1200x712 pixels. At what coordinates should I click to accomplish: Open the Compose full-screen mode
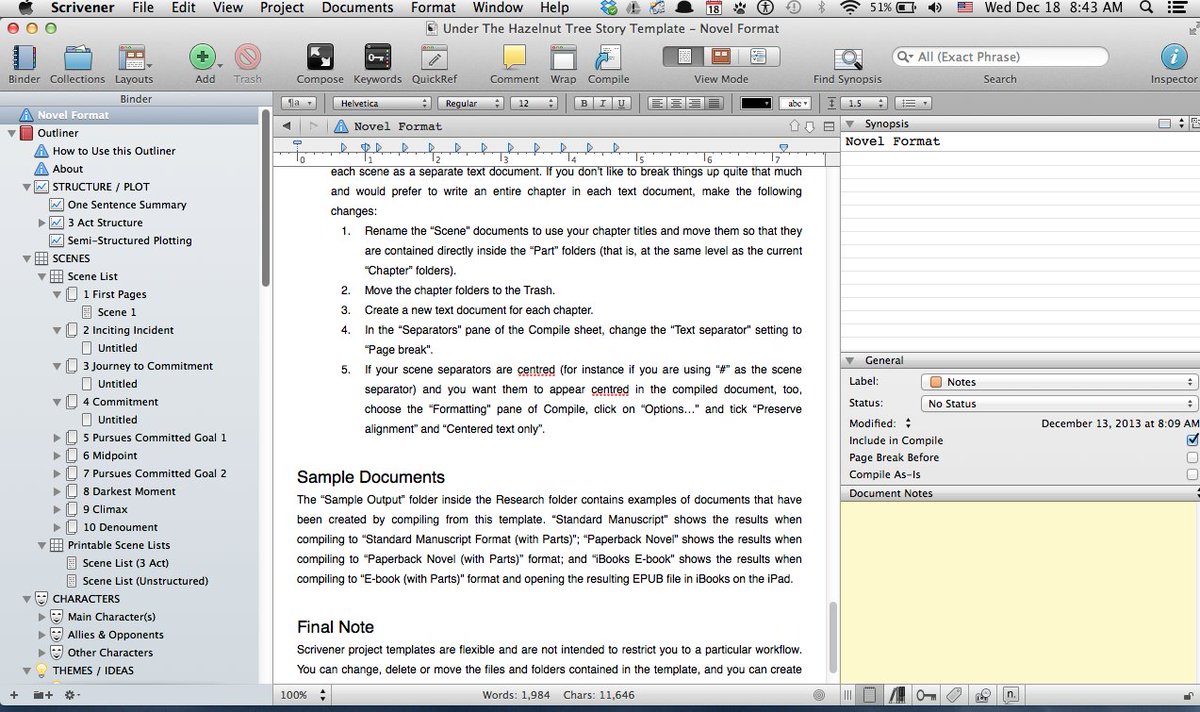tap(319, 58)
